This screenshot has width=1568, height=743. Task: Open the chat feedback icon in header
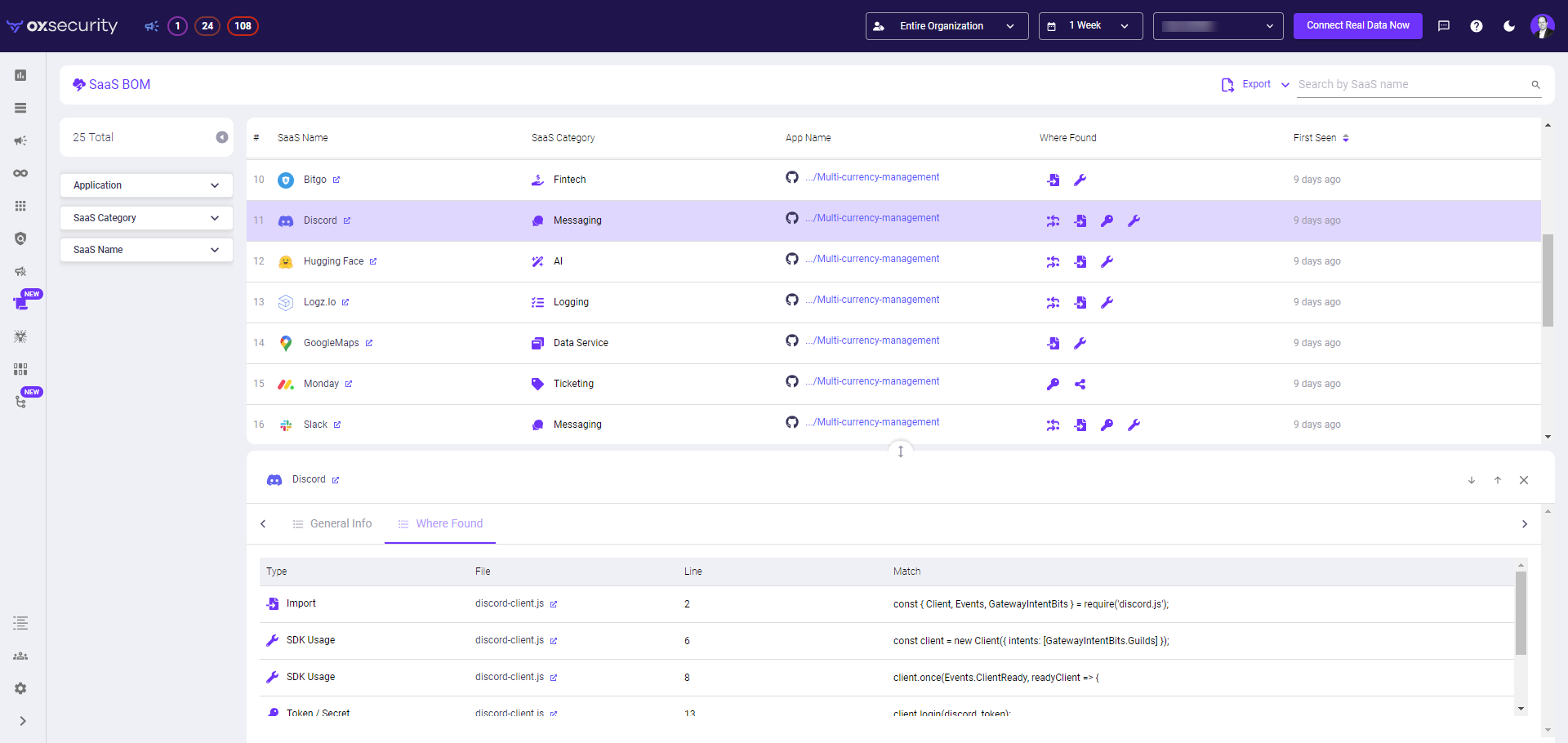click(1444, 26)
